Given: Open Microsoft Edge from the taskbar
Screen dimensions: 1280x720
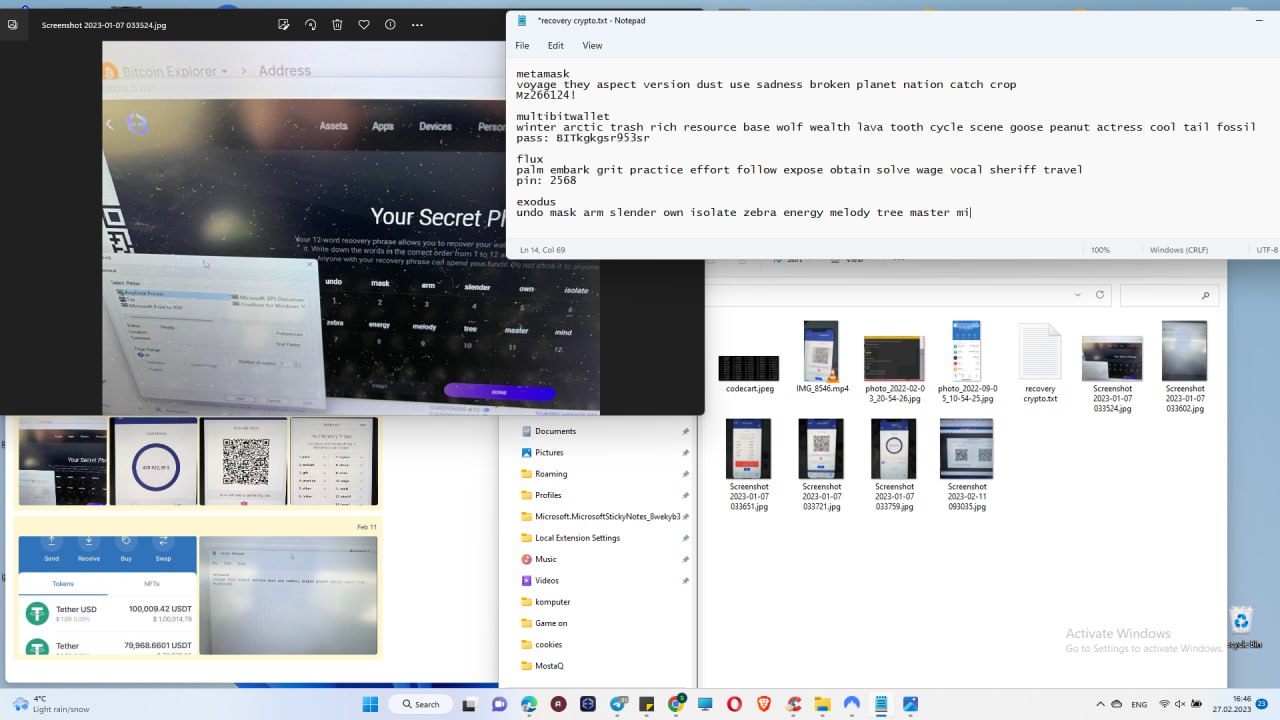Looking at the screenshot, I should (x=529, y=704).
